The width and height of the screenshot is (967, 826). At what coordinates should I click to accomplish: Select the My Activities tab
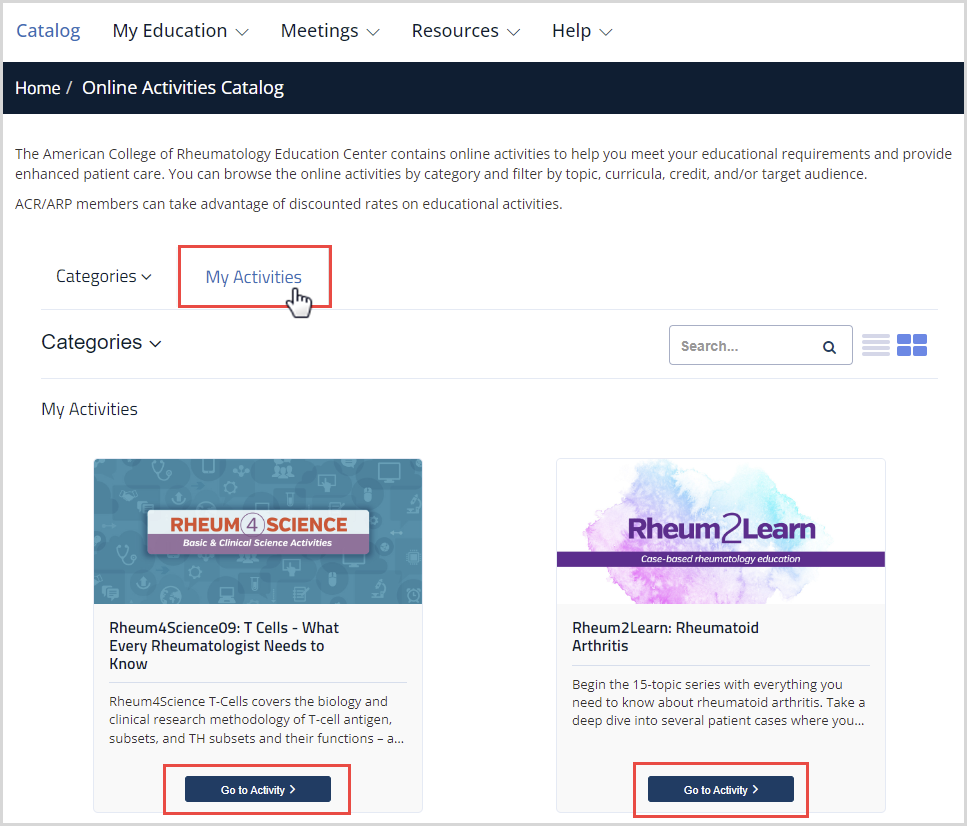[x=253, y=277]
